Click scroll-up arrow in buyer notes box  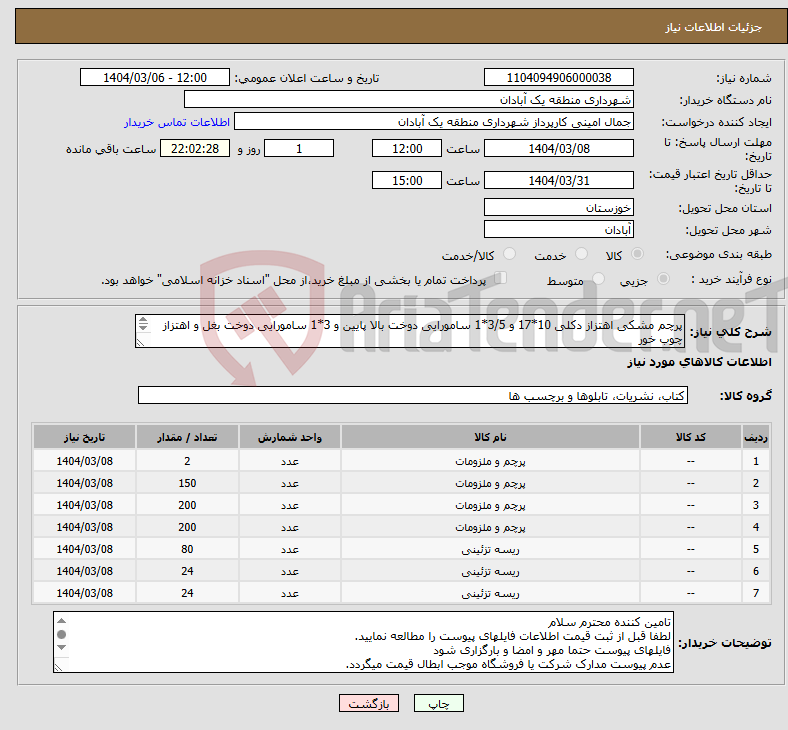pos(62,621)
